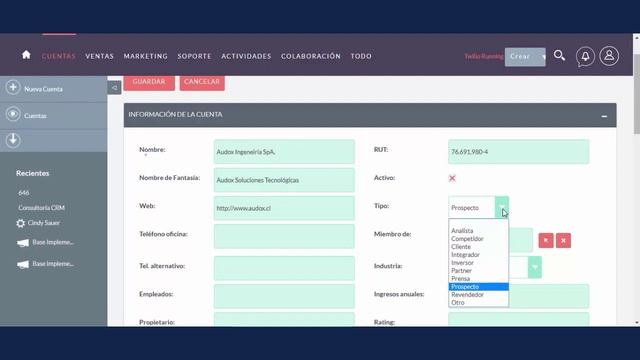Open the Colaboración menu
This screenshot has height=360, width=640.
311,56
